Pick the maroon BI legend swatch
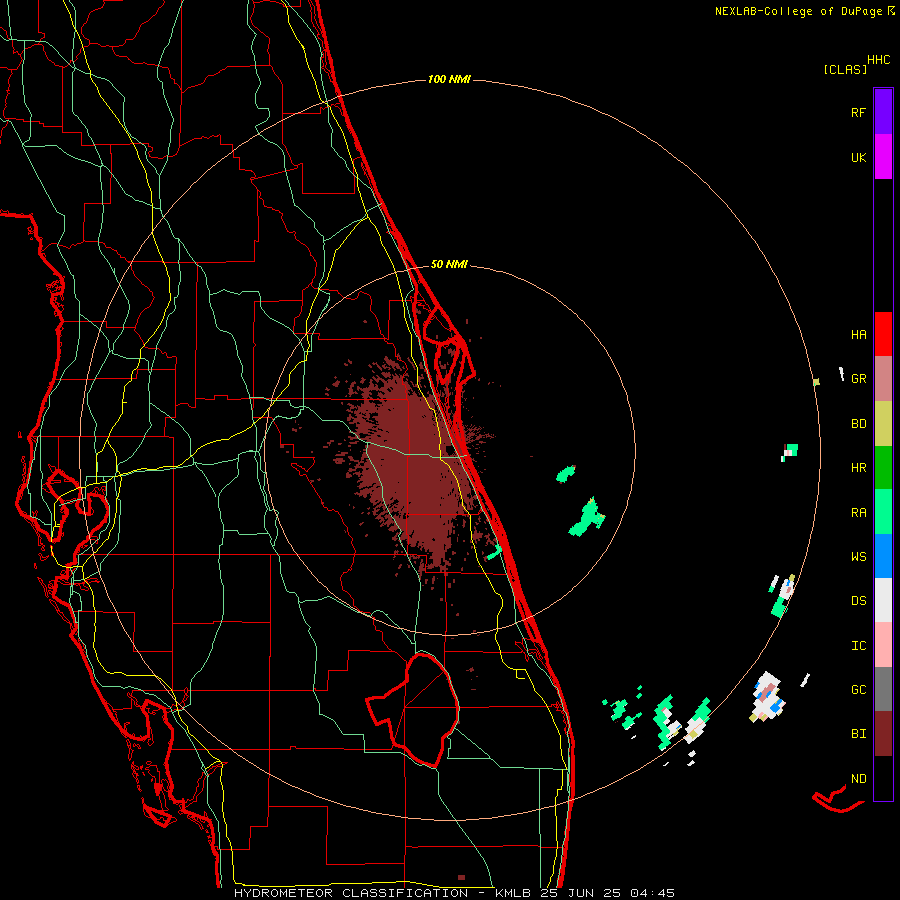Image resolution: width=900 pixels, height=900 pixels. coord(883,734)
